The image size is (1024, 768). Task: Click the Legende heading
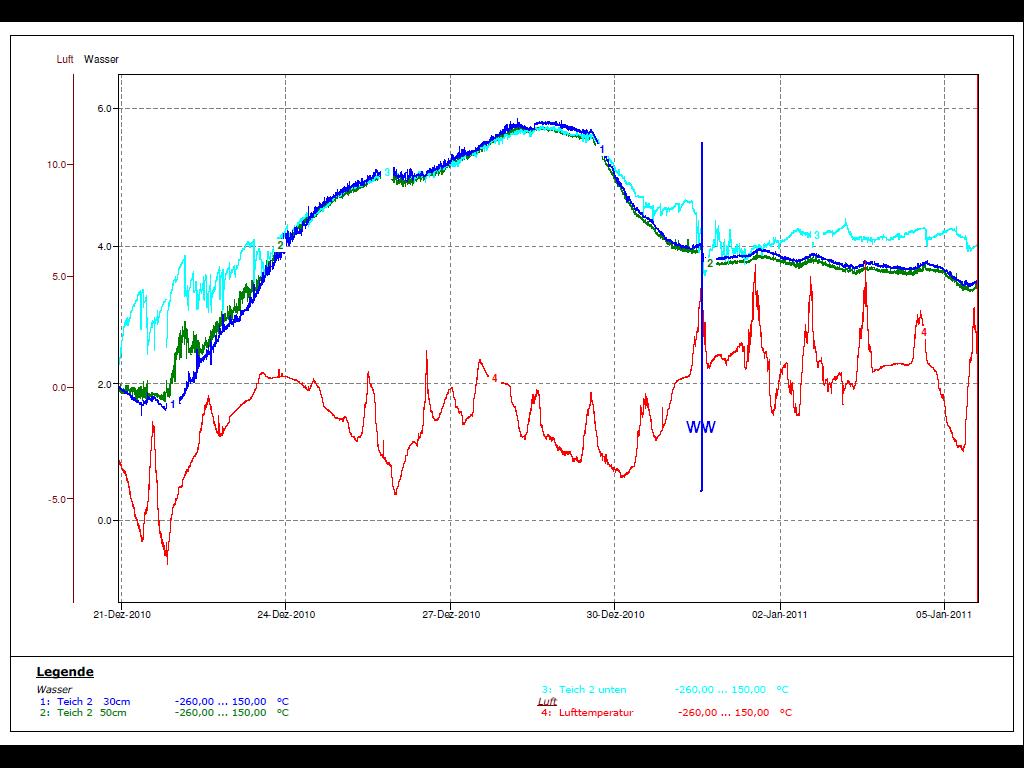(x=65, y=672)
